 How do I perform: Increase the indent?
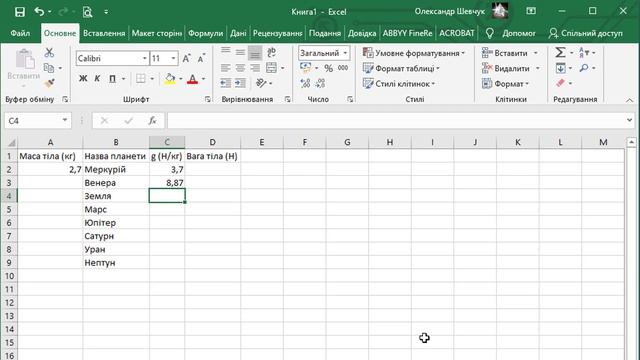point(240,83)
